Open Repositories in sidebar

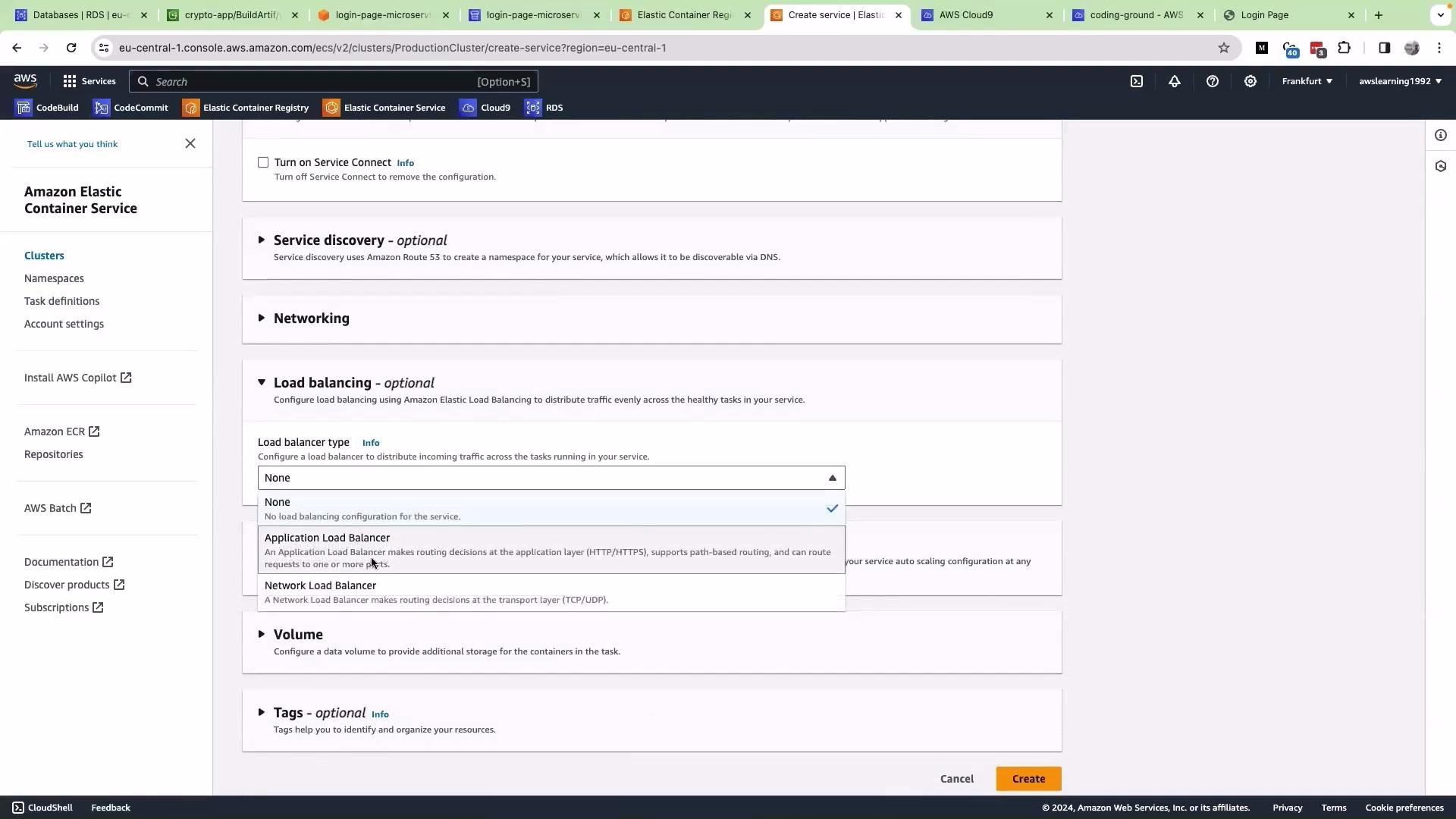(53, 454)
